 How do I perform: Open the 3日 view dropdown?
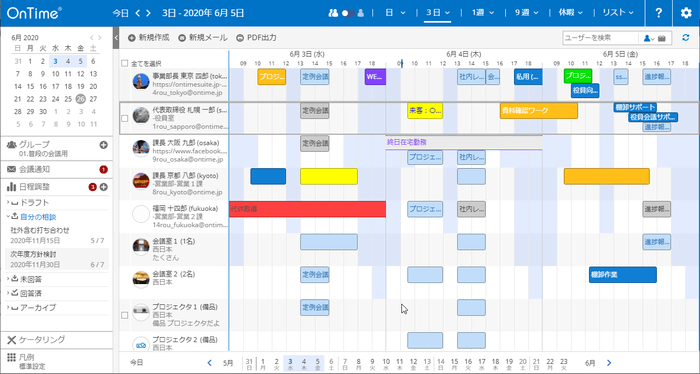pos(438,13)
